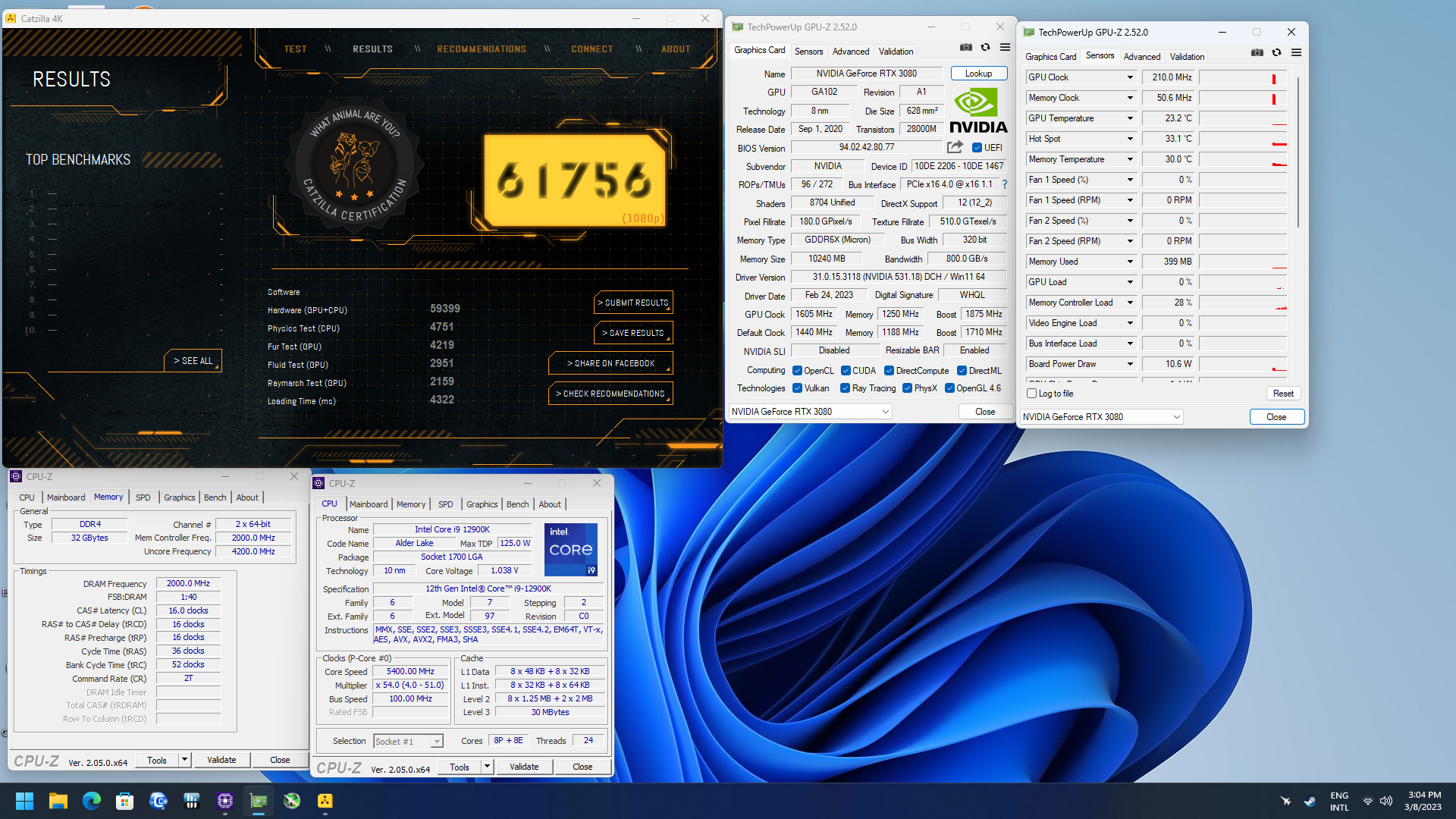Expand the Board Power Draw dropdown
The height and width of the screenshot is (819, 1456).
pyautogui.click(x=1129, y=364)
